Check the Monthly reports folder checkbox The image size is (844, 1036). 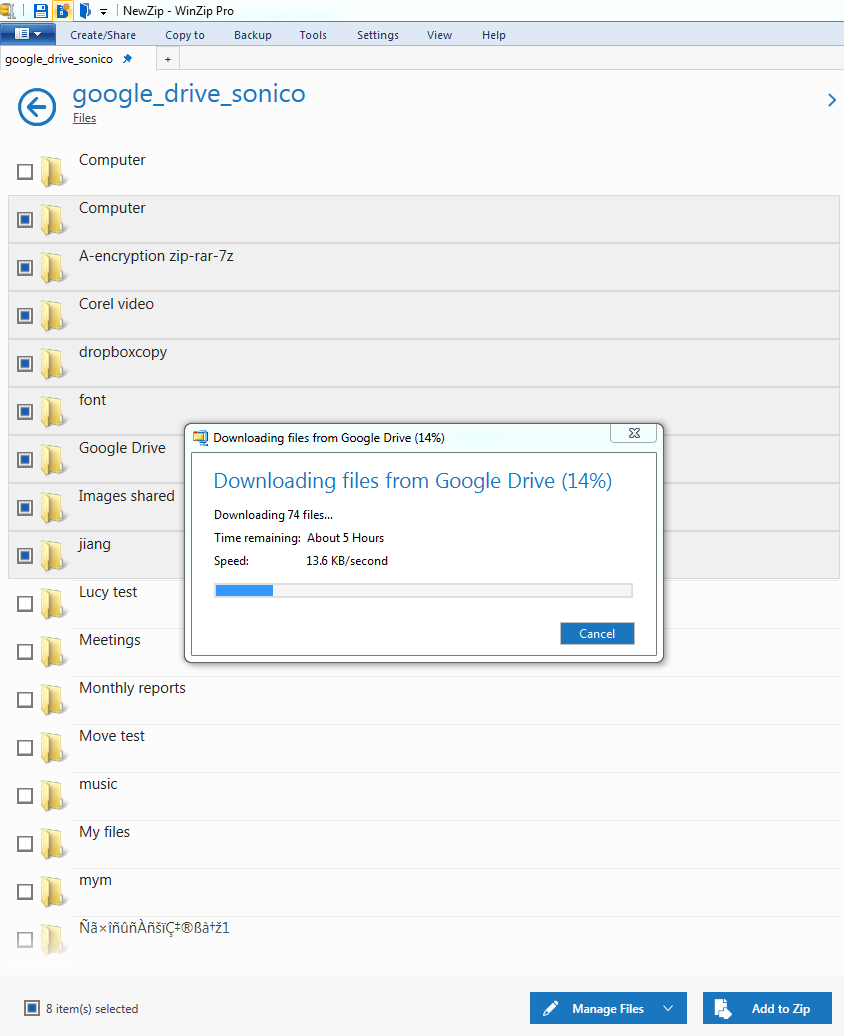tap(25, 700)
